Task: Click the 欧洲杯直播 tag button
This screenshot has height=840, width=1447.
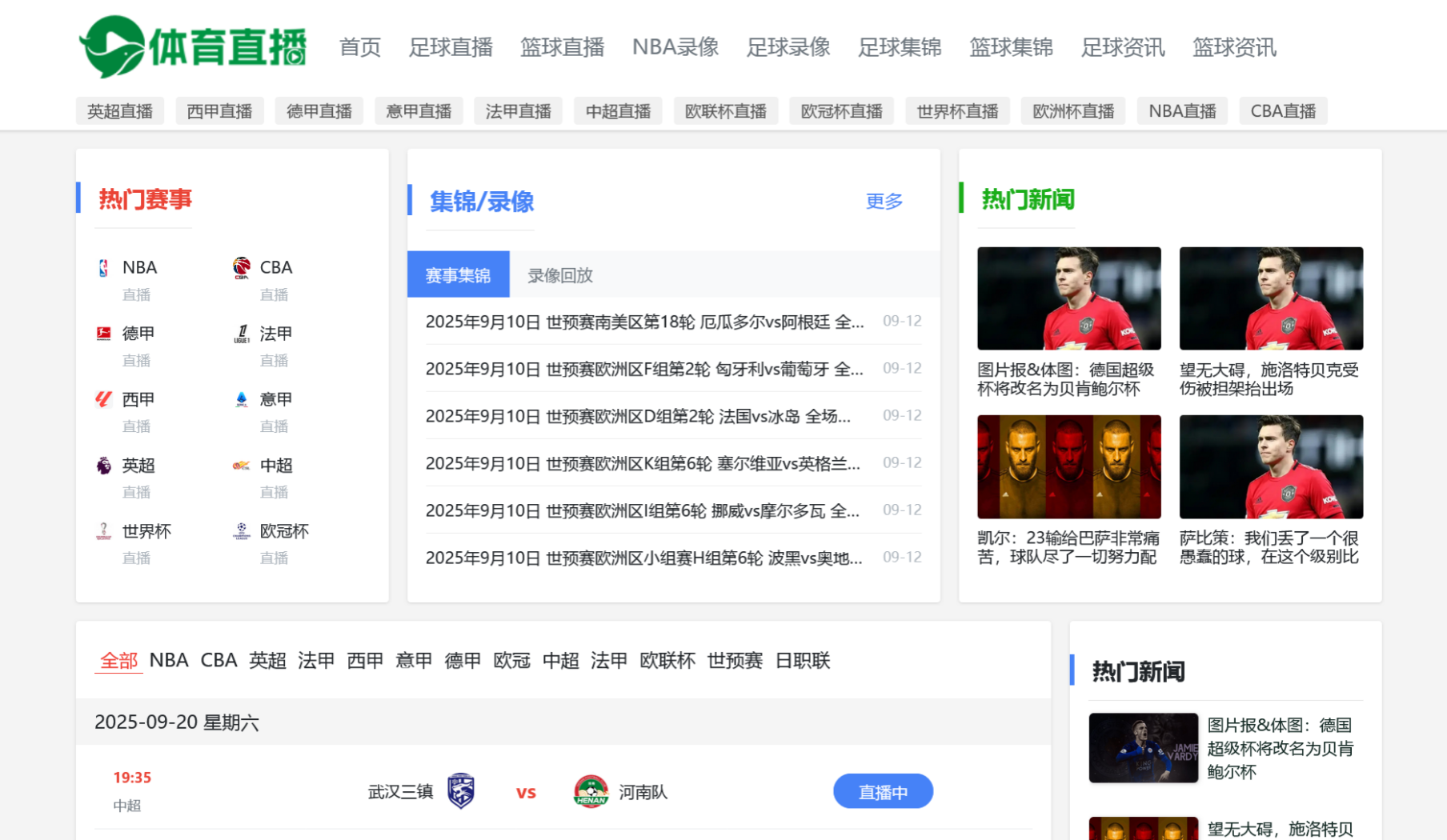Action: point(1073,111)
